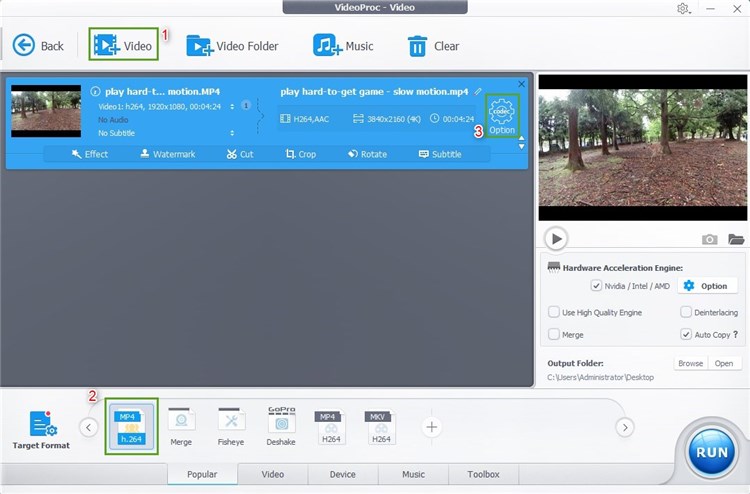This screenshot has width=750, height=494.
Task: Clear the file list with trash icon
Action: click(433, 46)
